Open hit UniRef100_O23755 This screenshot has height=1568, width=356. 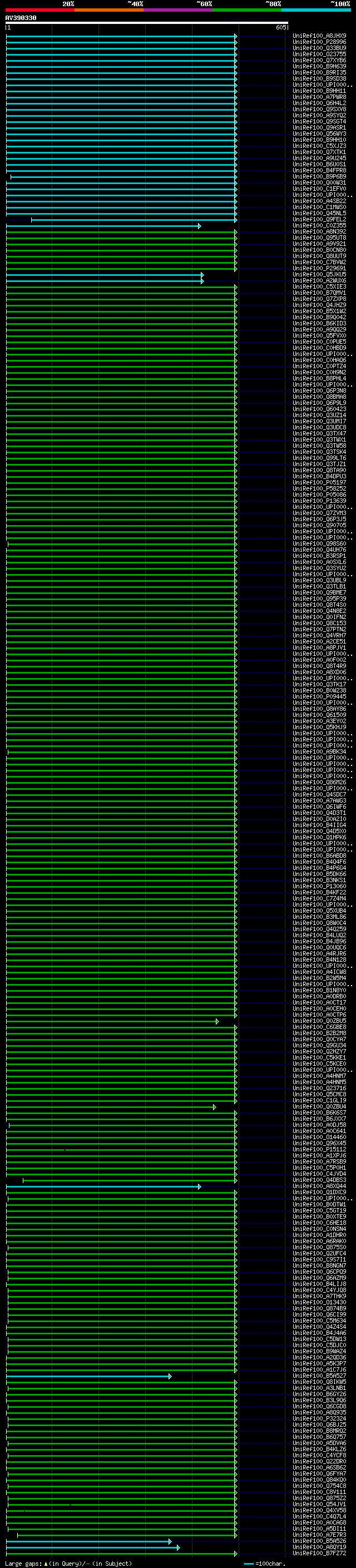pos(319,54)
